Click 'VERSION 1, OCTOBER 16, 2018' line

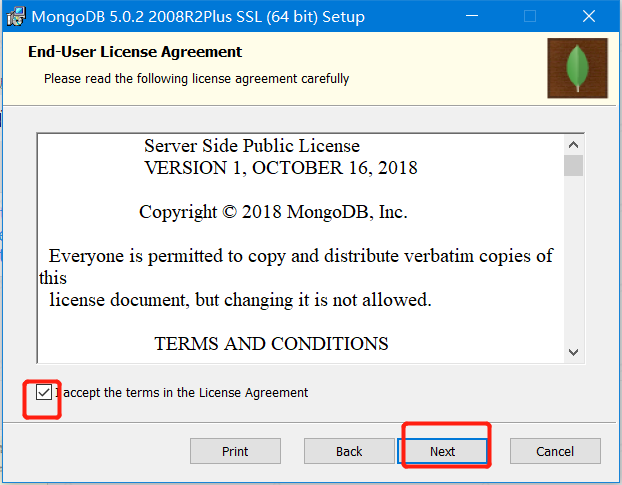point(281,168)
